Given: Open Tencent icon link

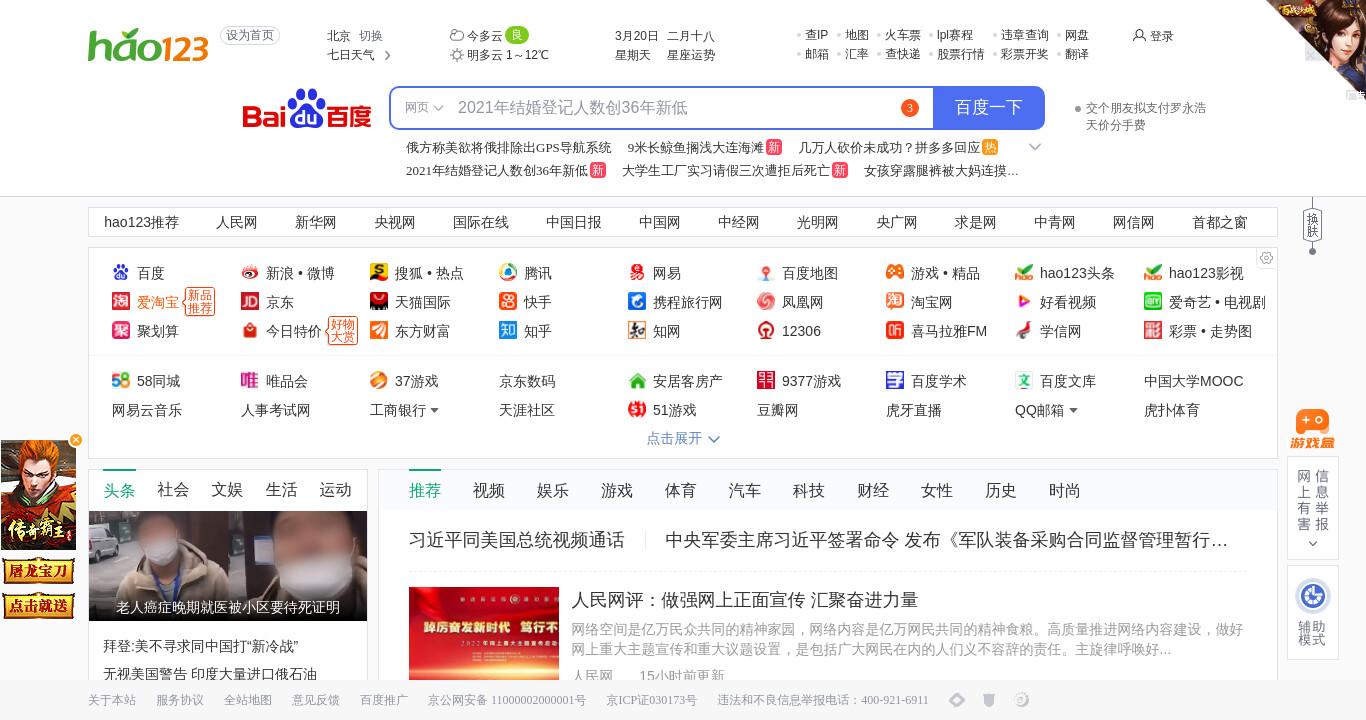Looking at the screenshot, I should [508, 273].
